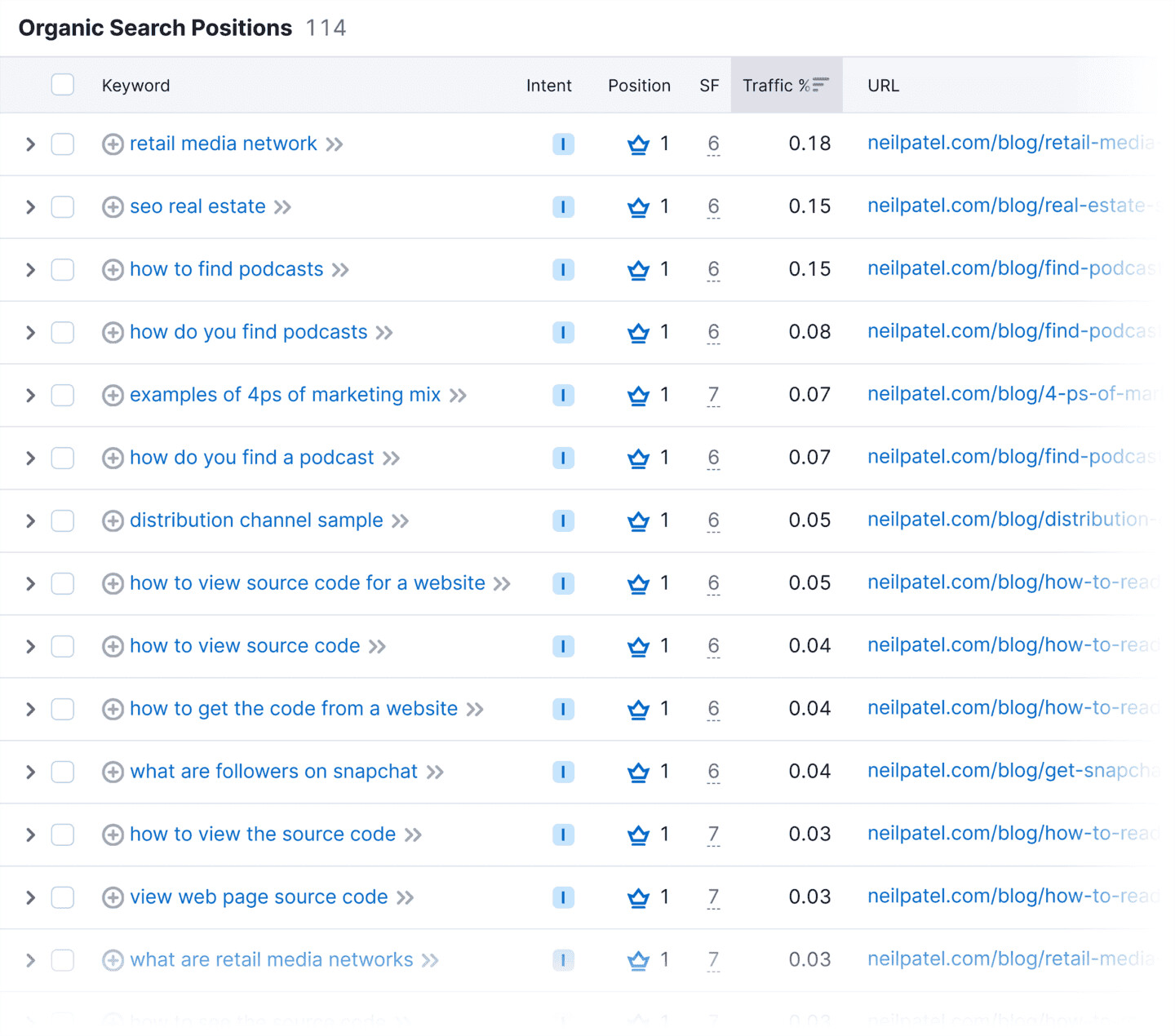Viewport: 1175px width, 1036px height.
Task: Sort by the Keyword column header
Action: (135, 86)
